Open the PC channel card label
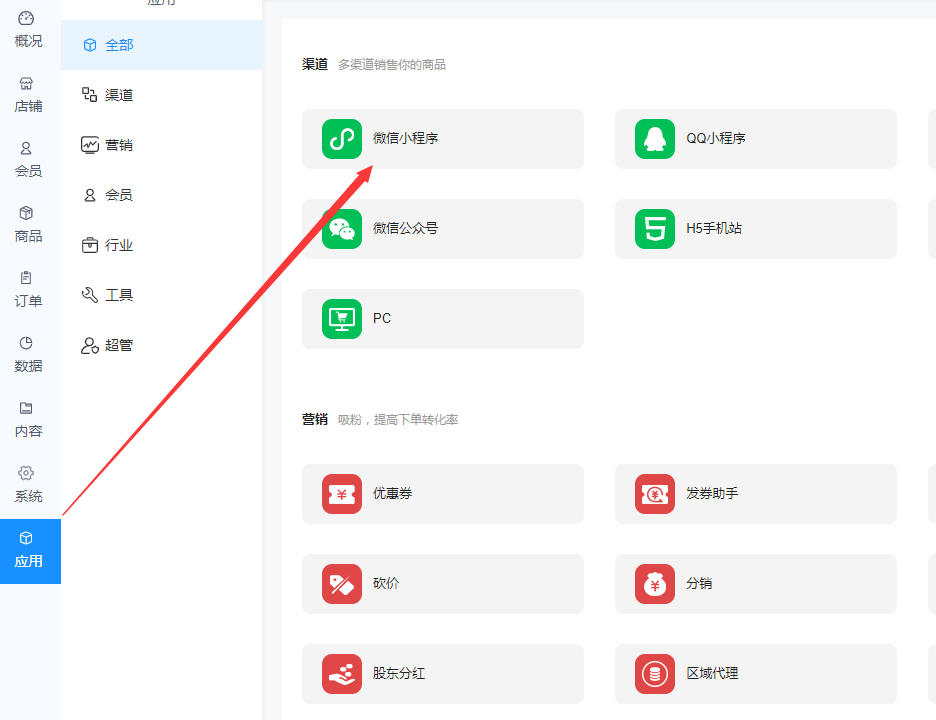The height and width of the screenshot is (720, 936). 382,318
